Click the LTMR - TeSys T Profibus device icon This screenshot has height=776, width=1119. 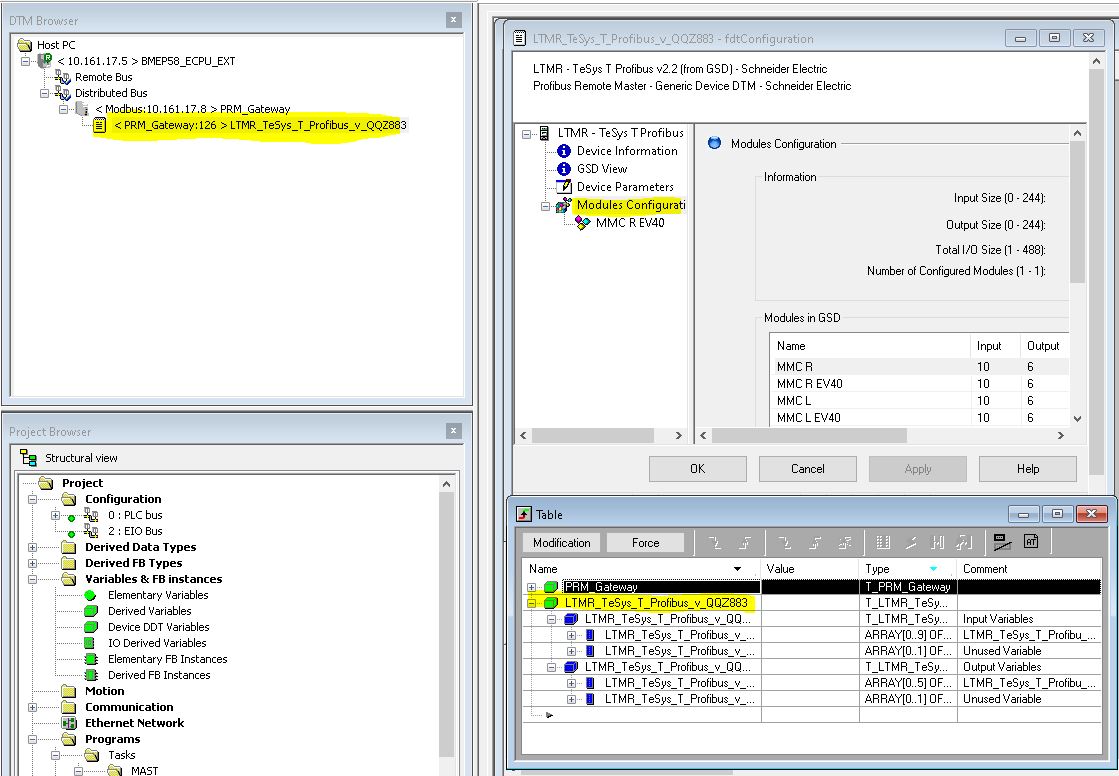545,133
